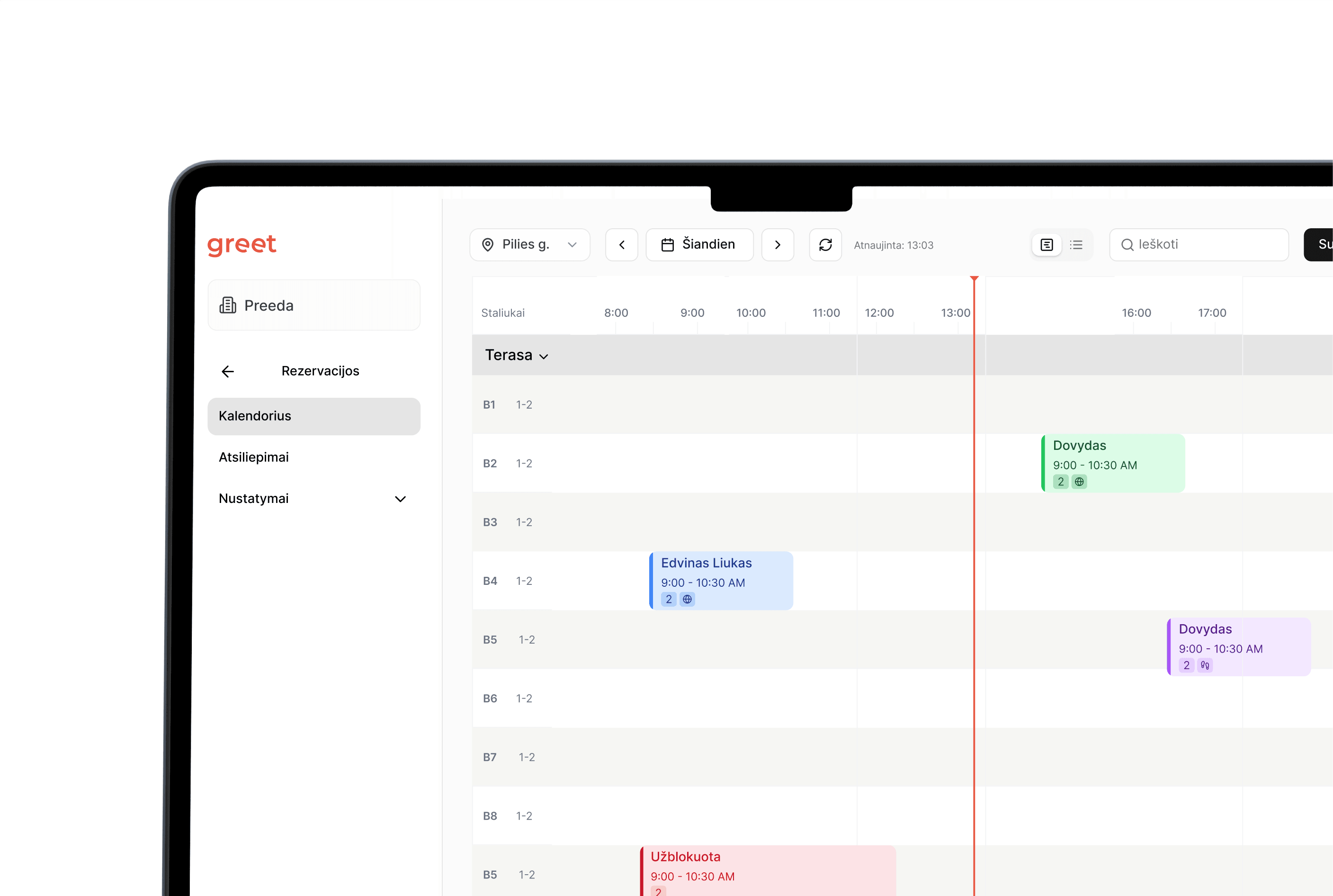Click the back arrow next to Rezervacijos

227,371
